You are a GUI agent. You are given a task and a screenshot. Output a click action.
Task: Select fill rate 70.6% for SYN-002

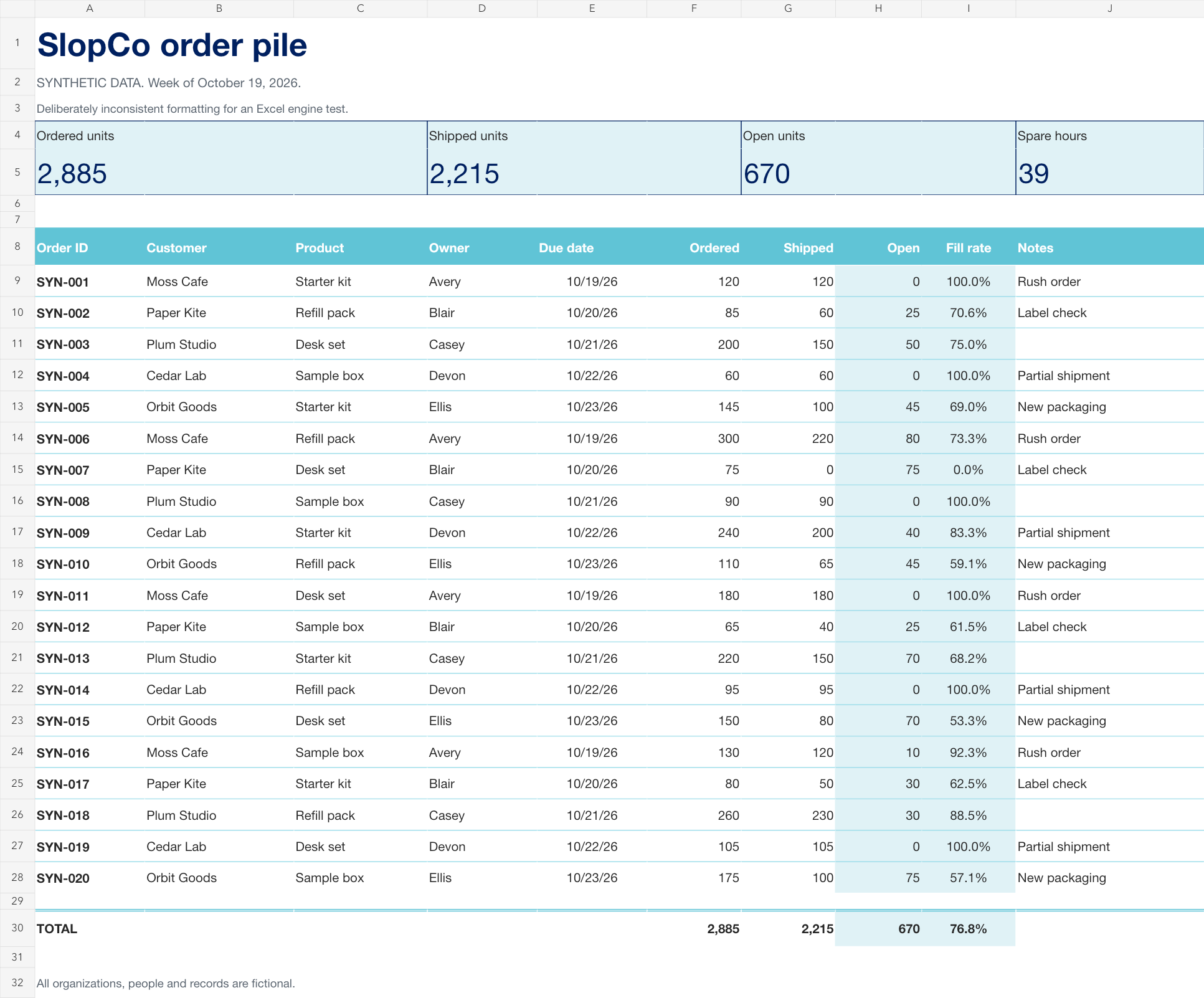pyautogui.click(x=969, y=313)
